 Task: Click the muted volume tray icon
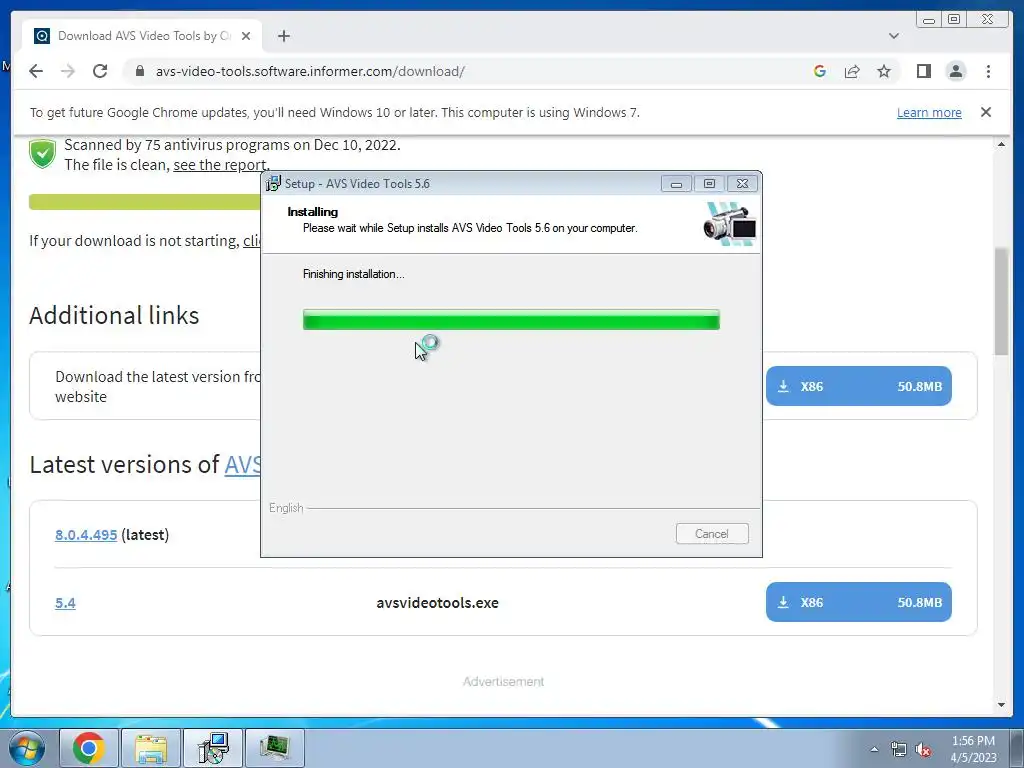[x=923, y=749]
